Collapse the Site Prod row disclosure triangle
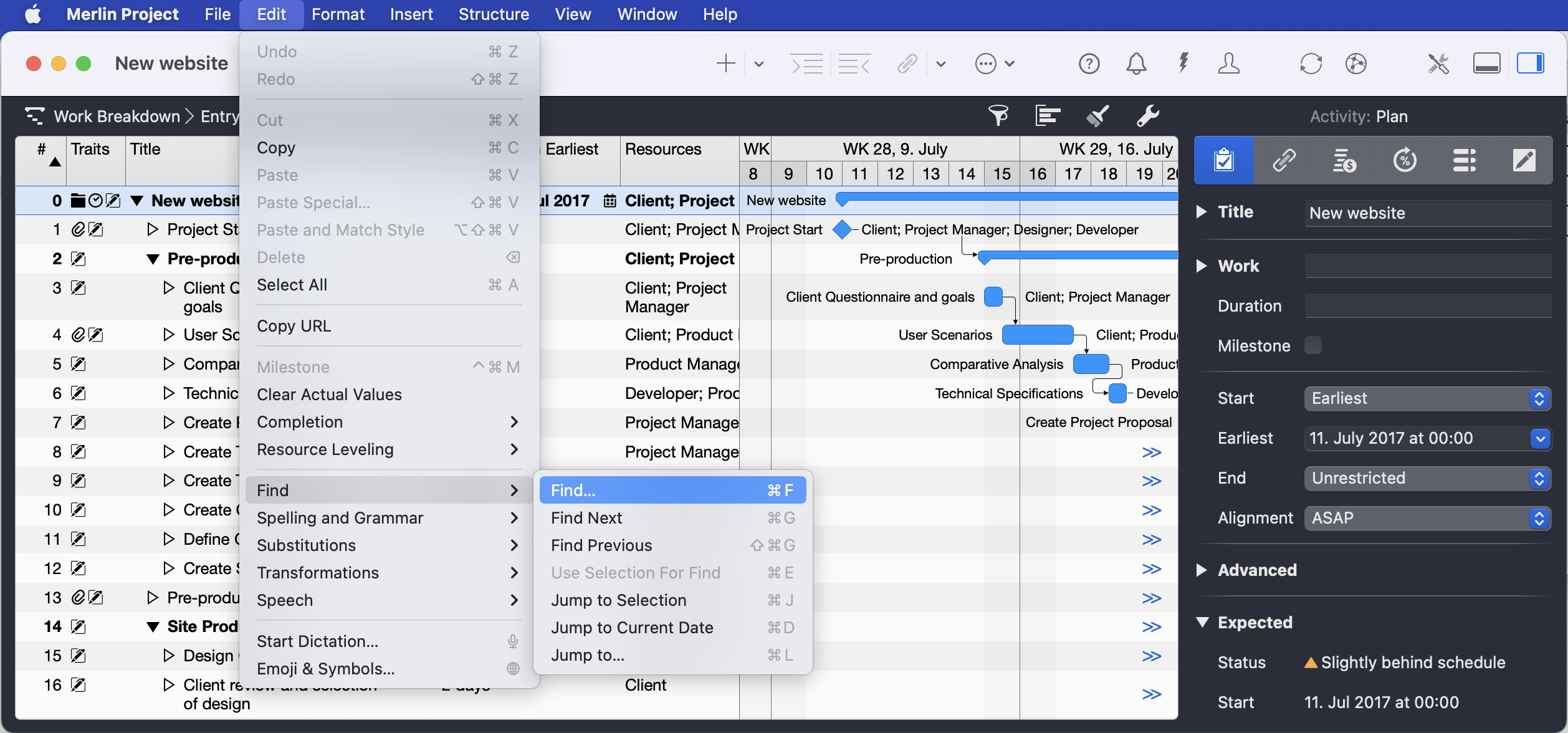Screen dimensions: 1568x733 click(x=151, y=626)
